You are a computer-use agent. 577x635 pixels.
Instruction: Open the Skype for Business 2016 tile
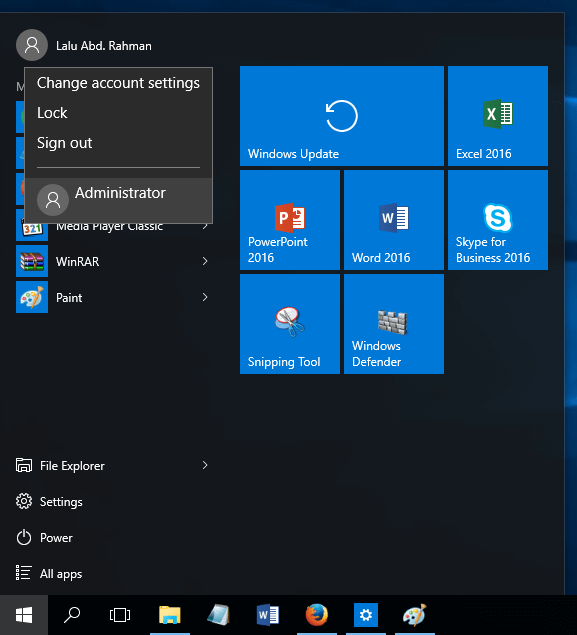click(x=498, y=220)
